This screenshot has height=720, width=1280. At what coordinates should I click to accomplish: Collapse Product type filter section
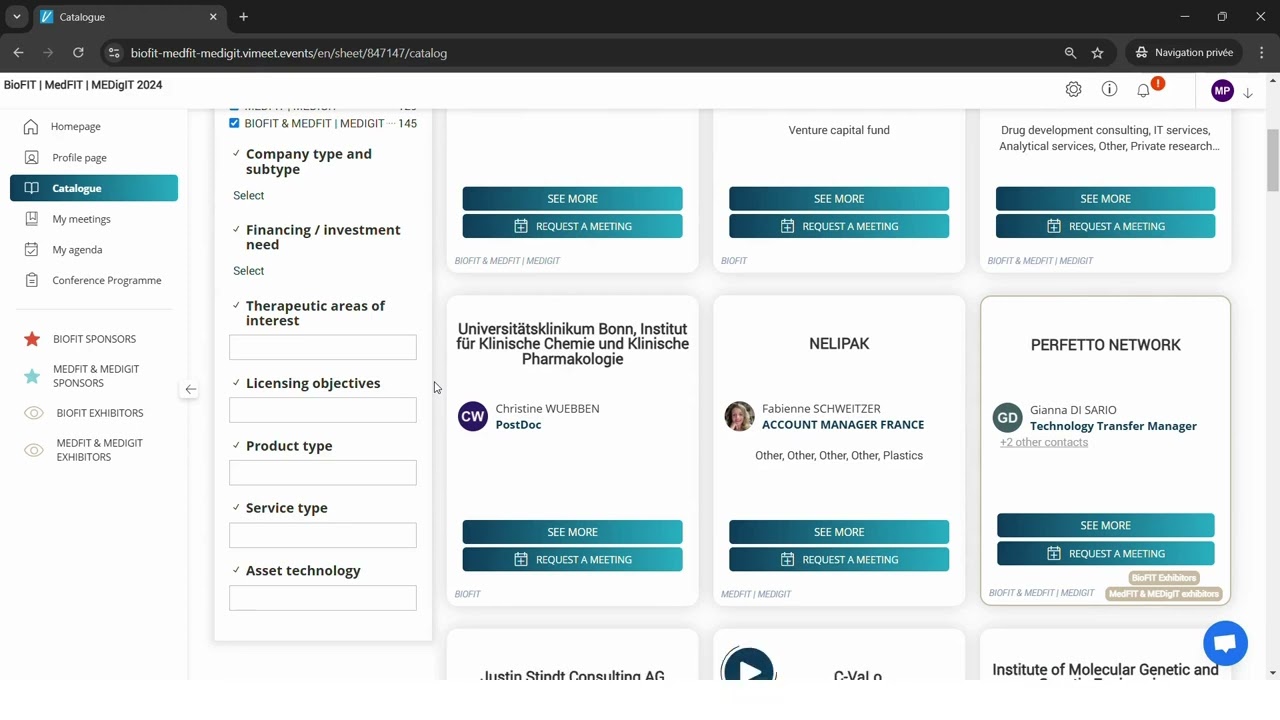pos(236,445)
